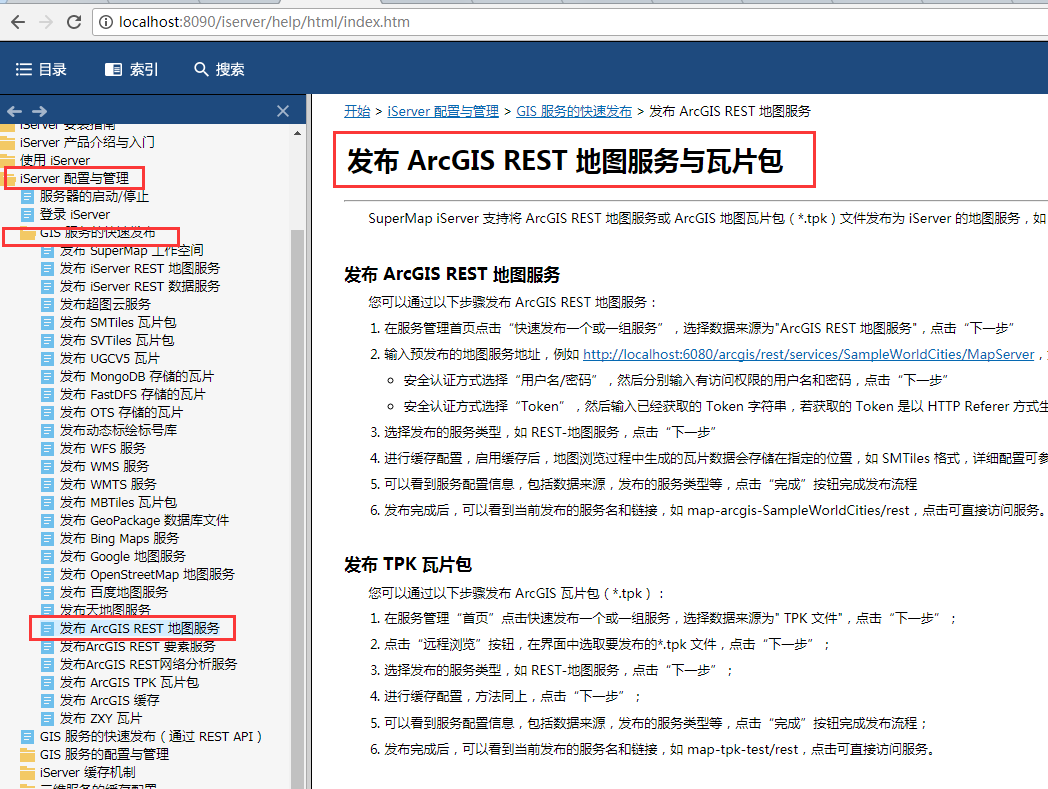
Task: Switch to the 索引 index tab
Action: (132, 70)
